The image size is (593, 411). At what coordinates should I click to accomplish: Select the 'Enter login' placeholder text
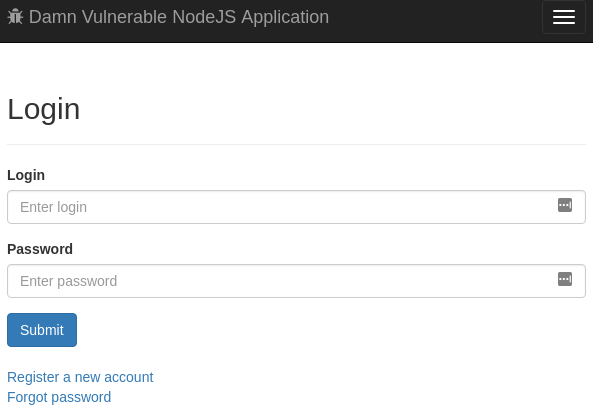(x=53, y=207)
